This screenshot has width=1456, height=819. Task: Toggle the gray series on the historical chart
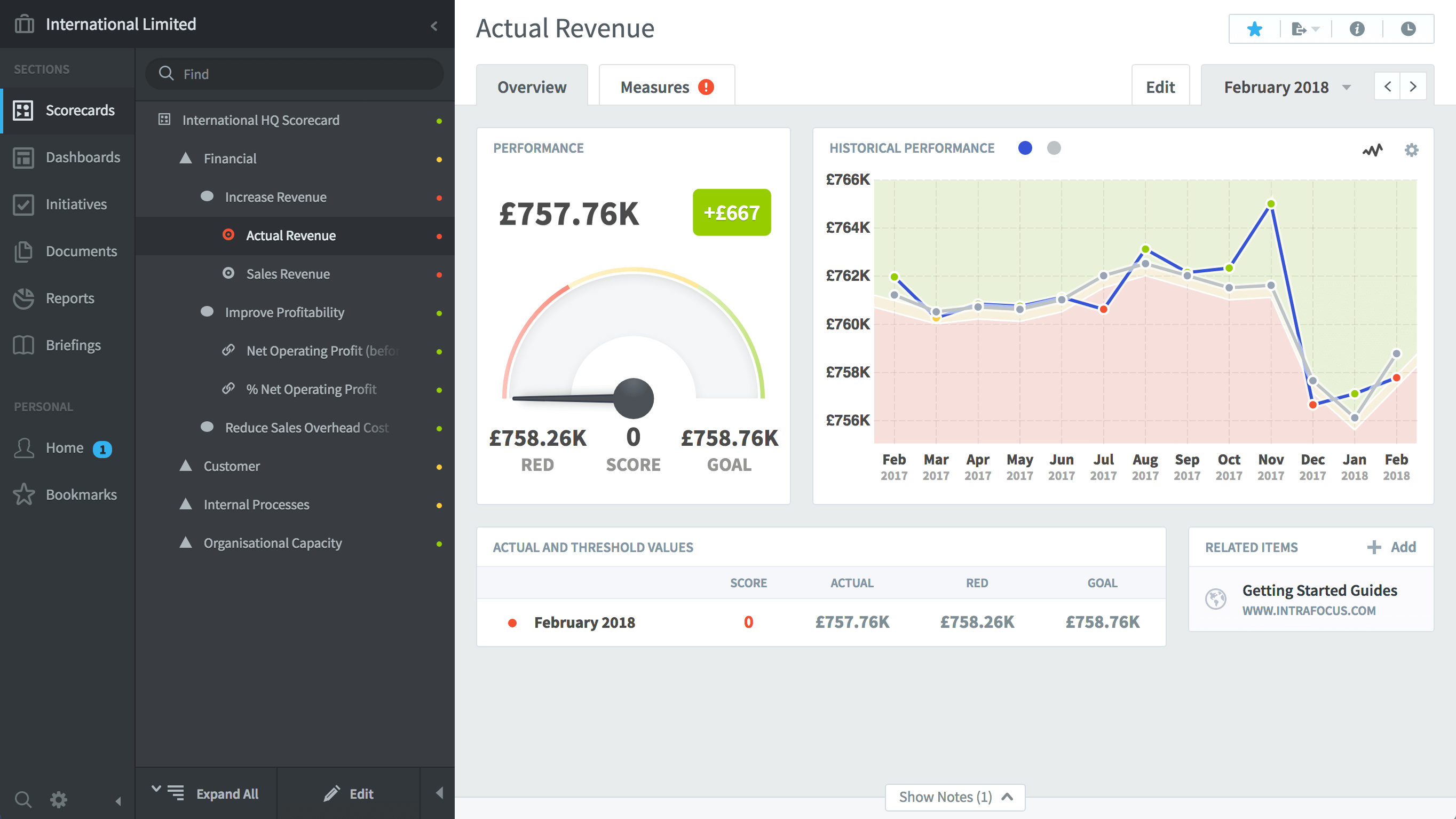1054,148
